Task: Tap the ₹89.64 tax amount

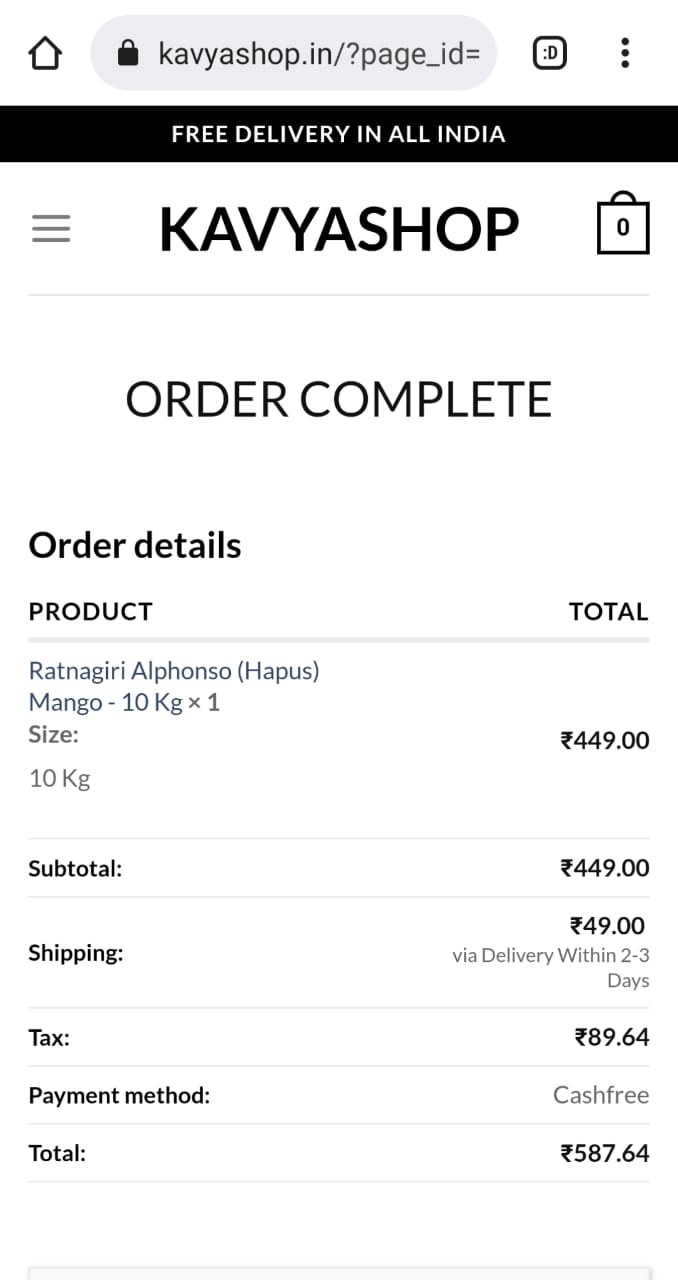Action: [612, 1037]
